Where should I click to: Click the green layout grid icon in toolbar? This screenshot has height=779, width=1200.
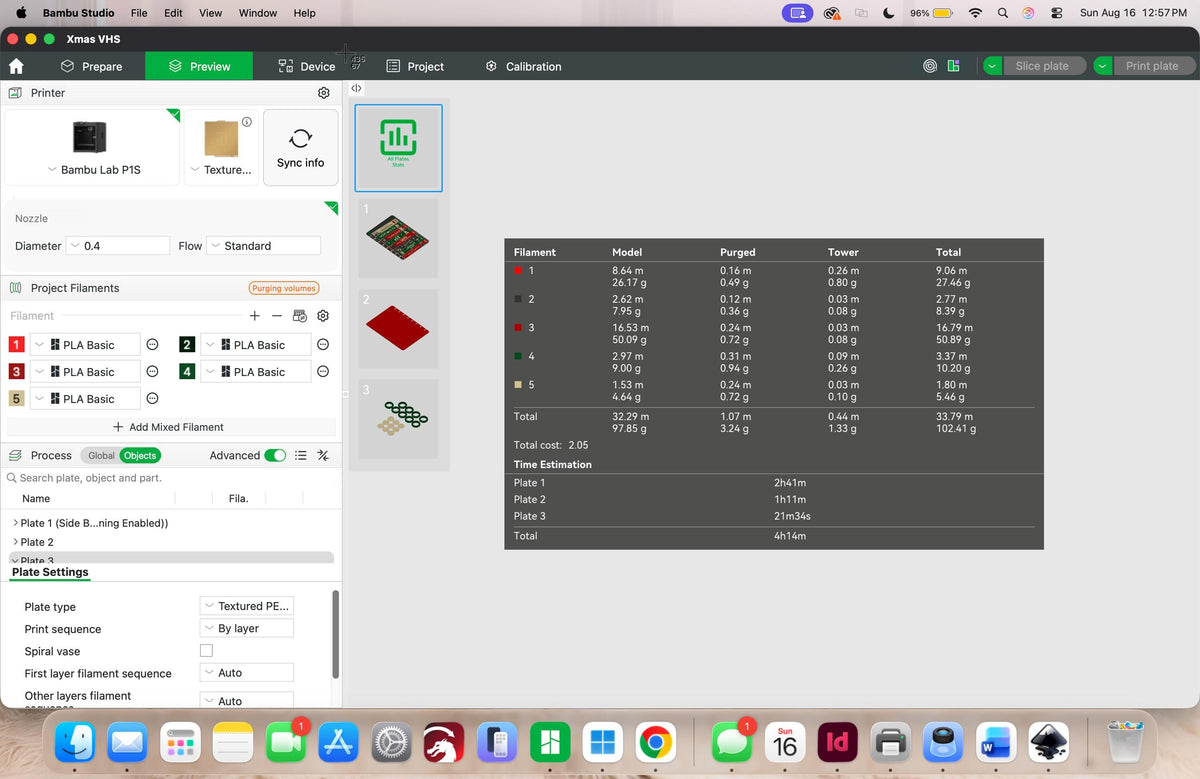tap(954, 66)
